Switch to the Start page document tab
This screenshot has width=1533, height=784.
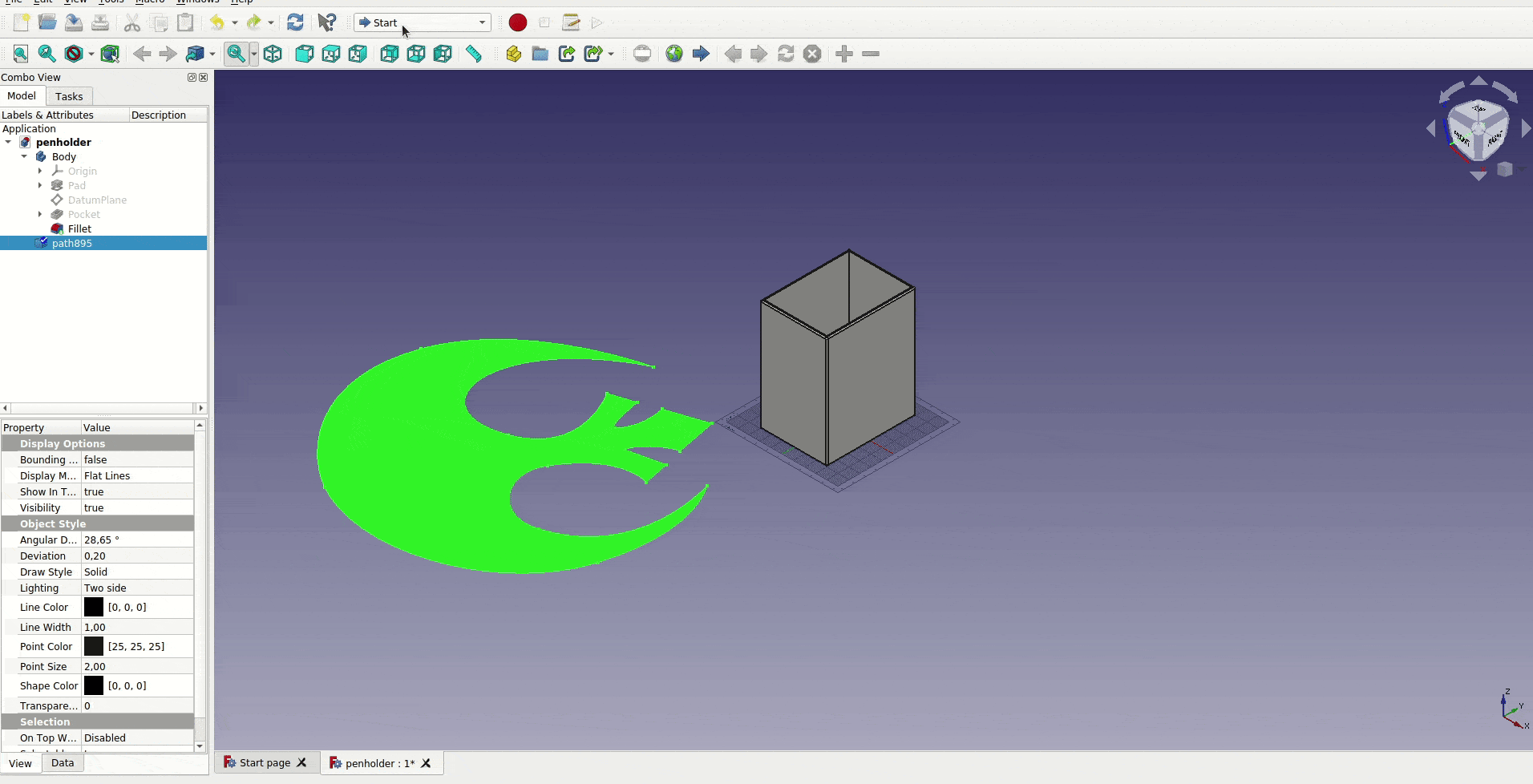pos(265,762)
